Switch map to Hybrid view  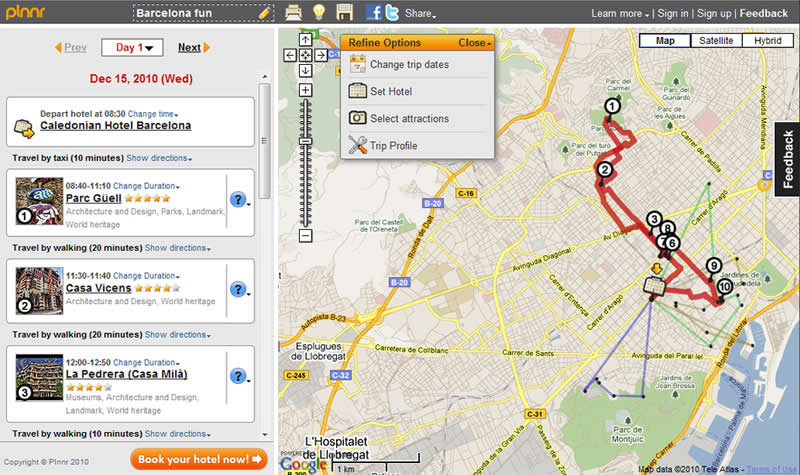point(767,40)
